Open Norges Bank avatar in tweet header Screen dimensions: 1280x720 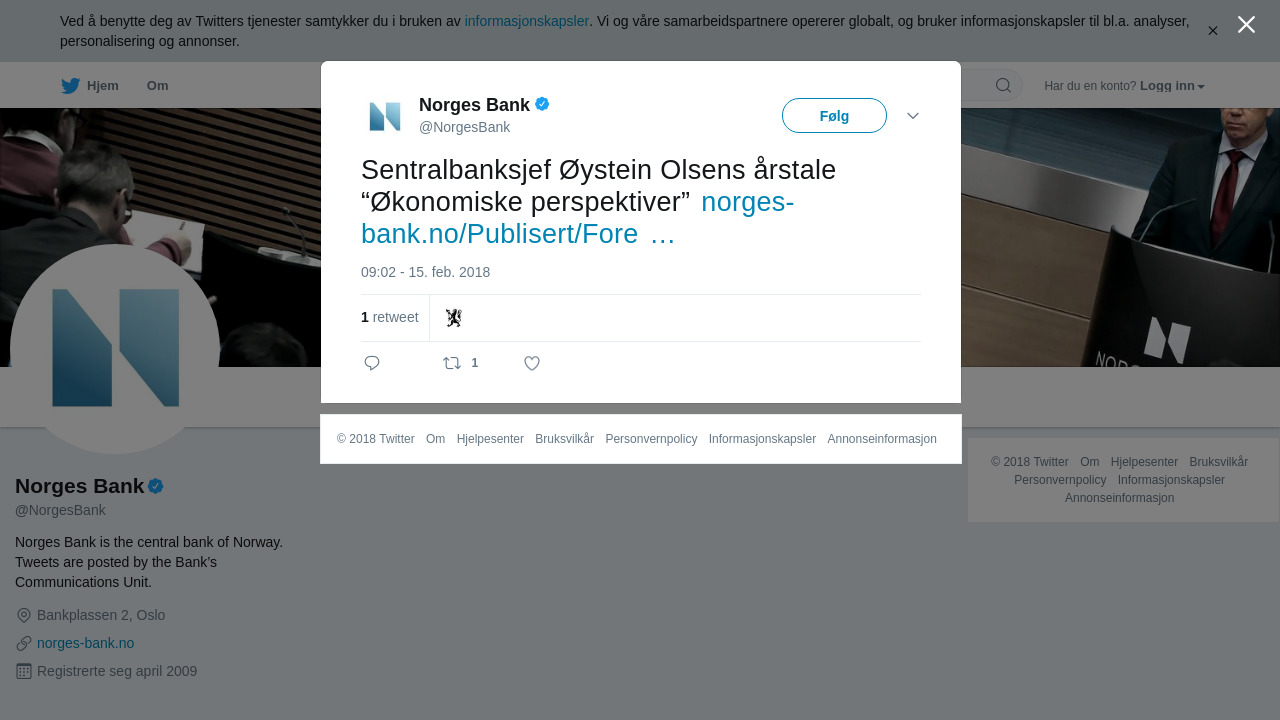[x=385, y=116]
